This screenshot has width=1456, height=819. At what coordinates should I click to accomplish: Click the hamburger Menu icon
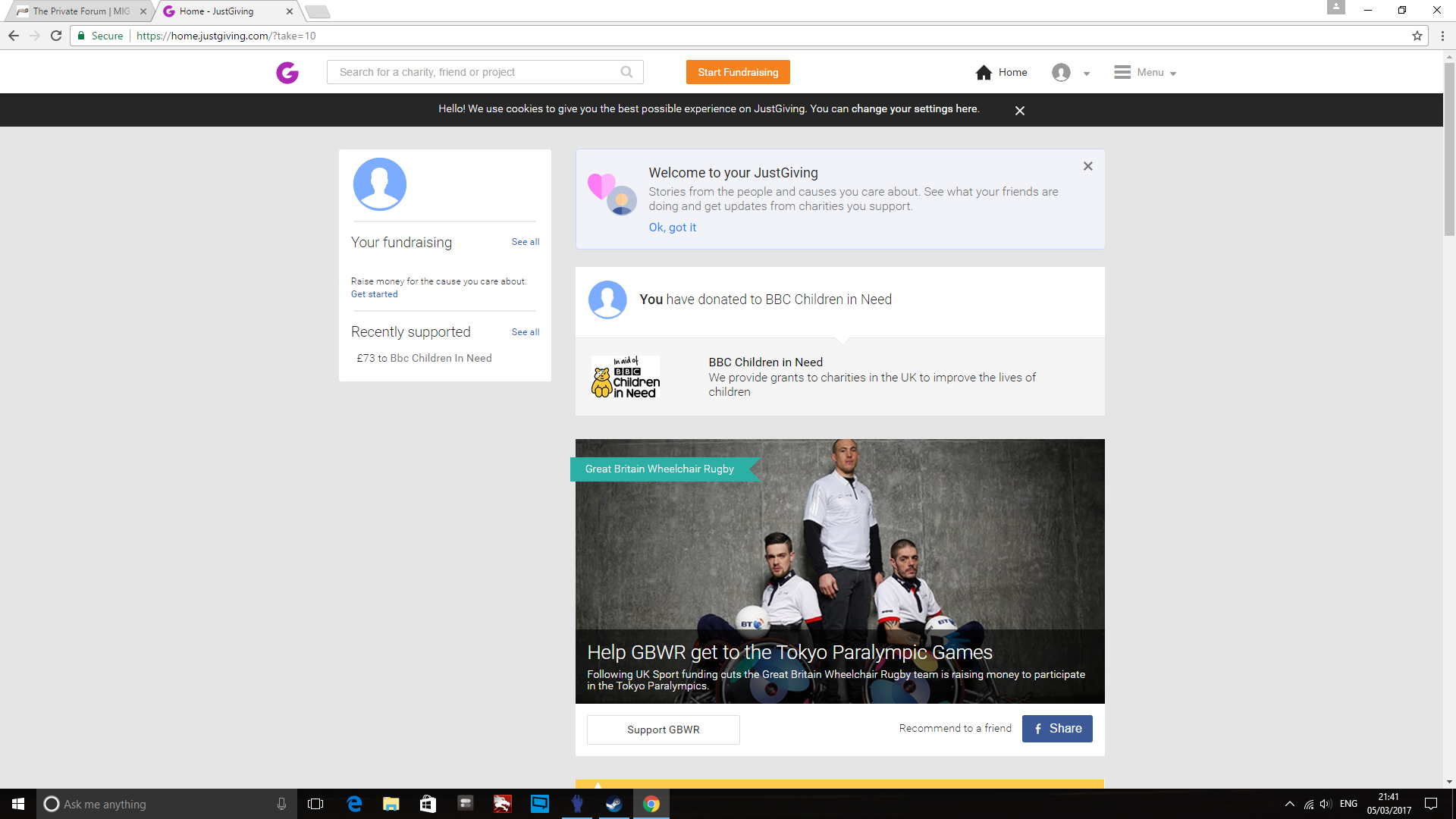[1122, 72]
